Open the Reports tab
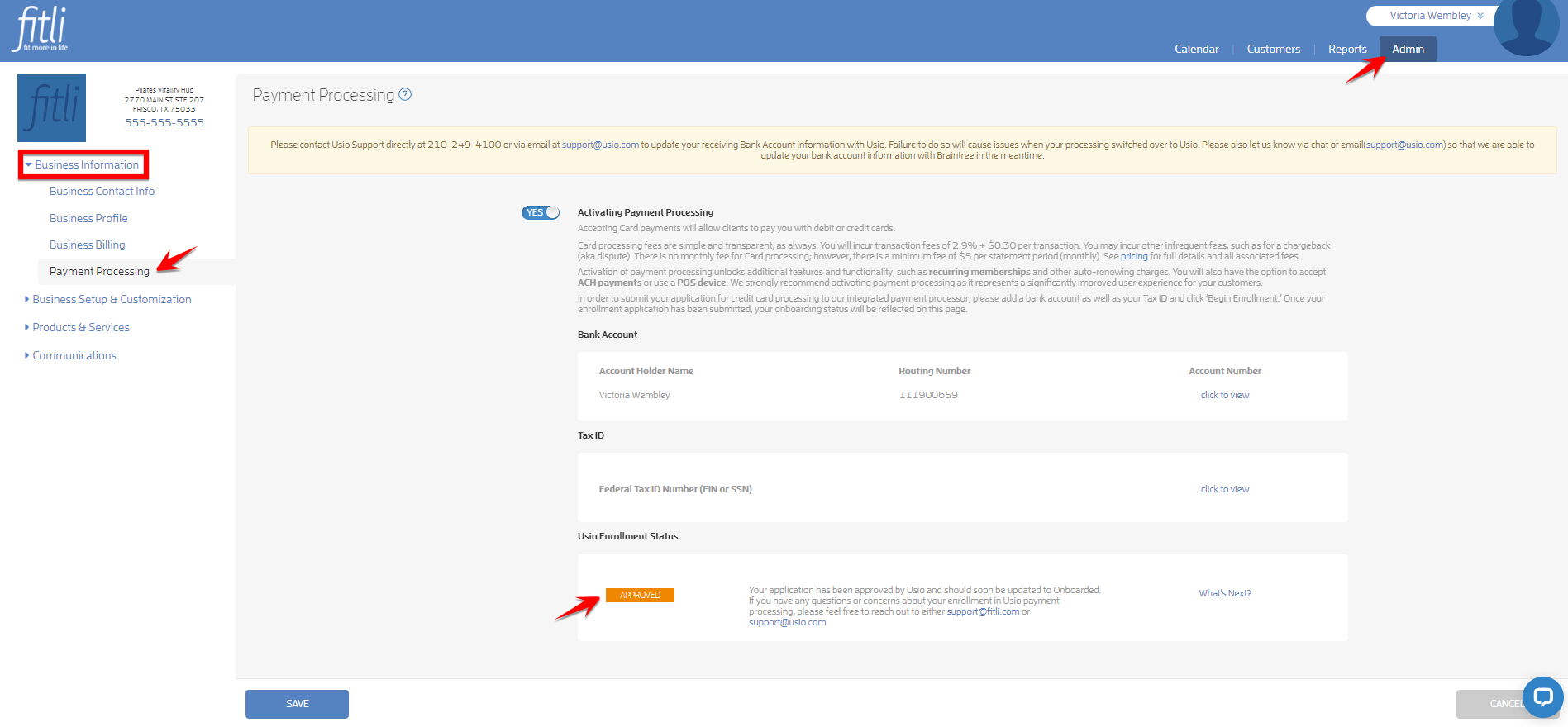Viewport: 1568px width, 727px height. [x=1347, y=49]
